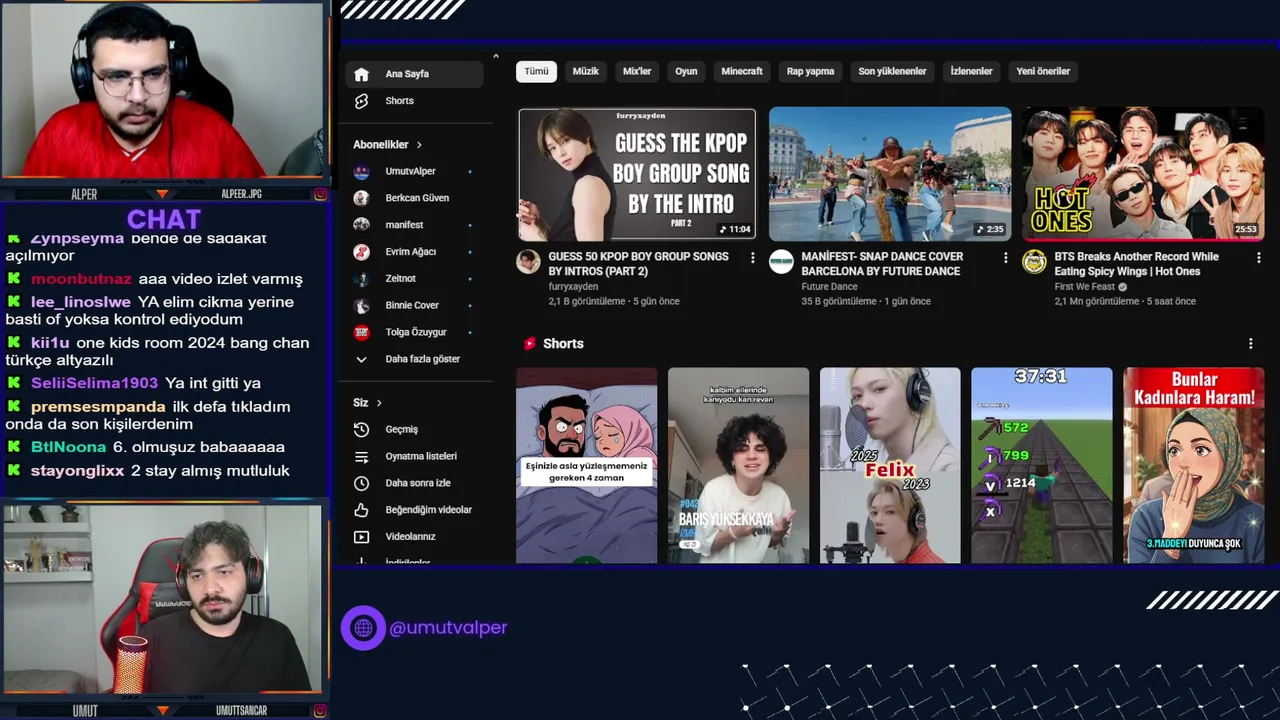The width and height of the screenshot is (1280, 720).
Task: Open Ana Sayfa home icon
Action: tap(362, 74)
